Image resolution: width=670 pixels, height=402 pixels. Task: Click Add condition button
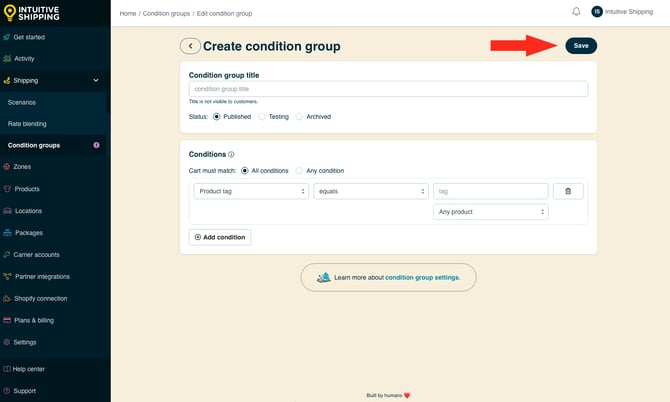click(220, 237)
